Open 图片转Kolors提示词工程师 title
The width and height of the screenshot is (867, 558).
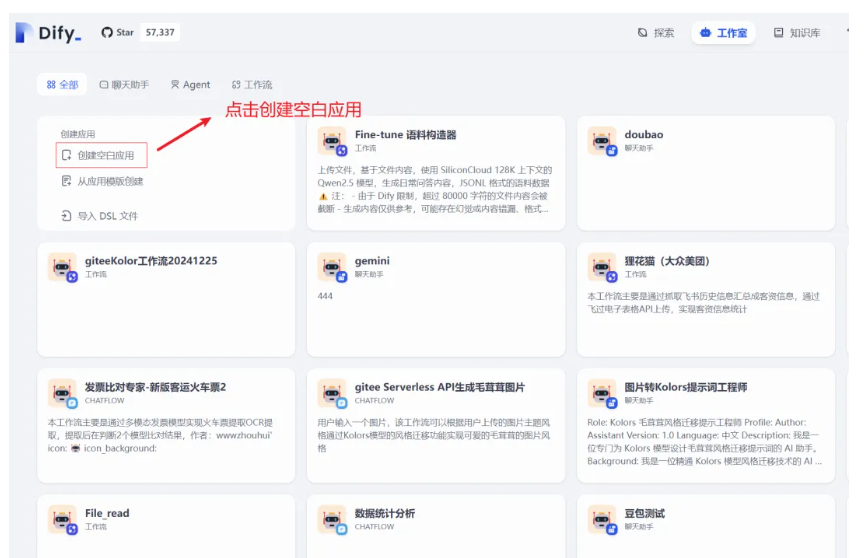pos(686,387)
